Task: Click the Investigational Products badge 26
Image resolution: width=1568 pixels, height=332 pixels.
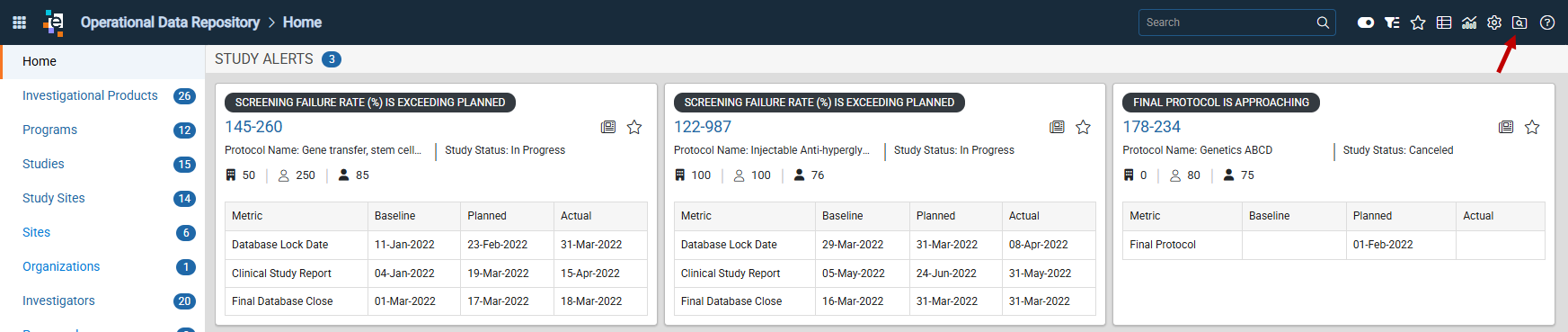Action: click(x=184, y=96)
